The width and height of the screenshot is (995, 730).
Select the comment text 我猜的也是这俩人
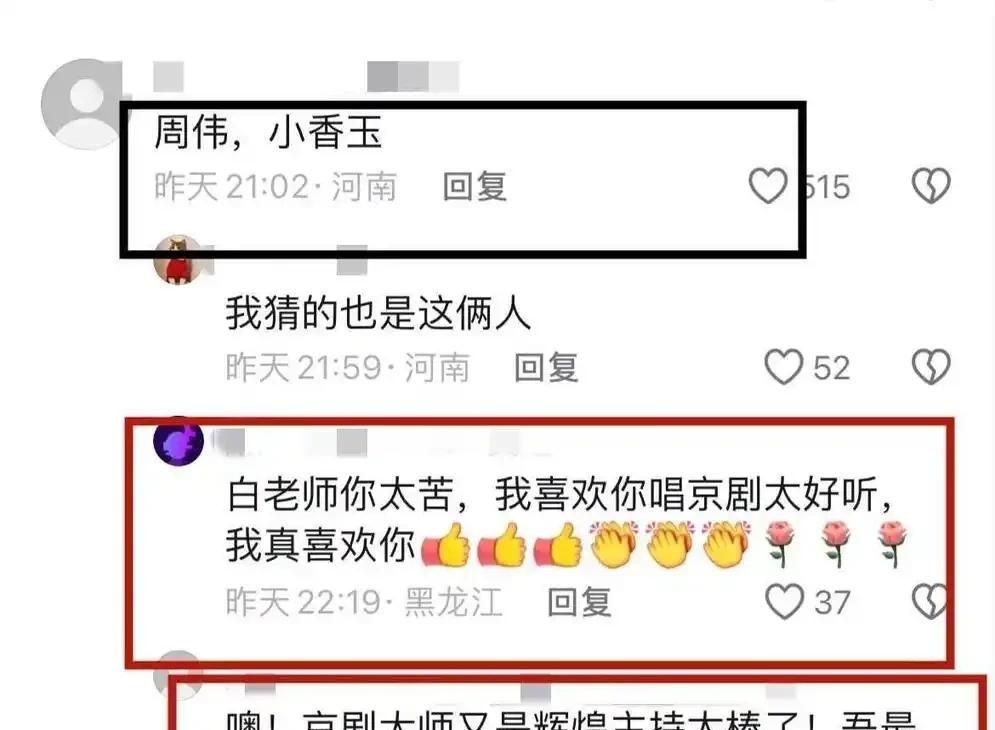coord(378,314)
